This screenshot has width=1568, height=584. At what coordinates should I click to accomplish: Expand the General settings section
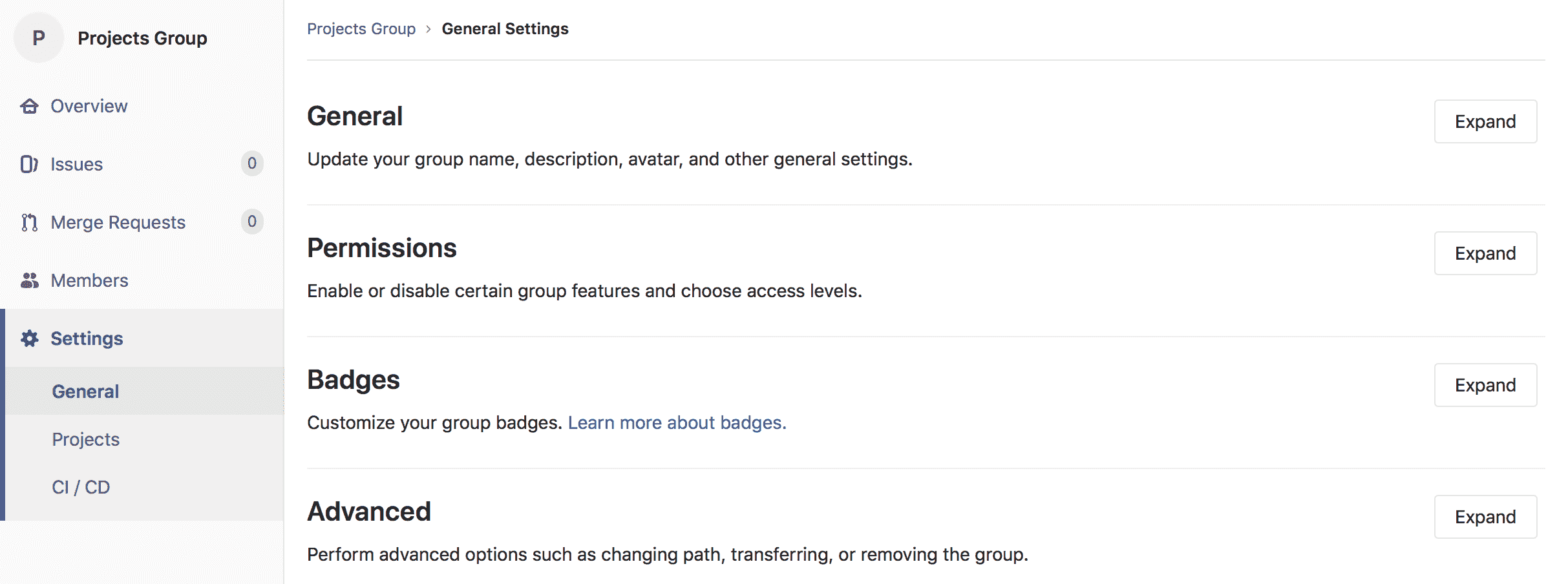(x=1485, y=121)
